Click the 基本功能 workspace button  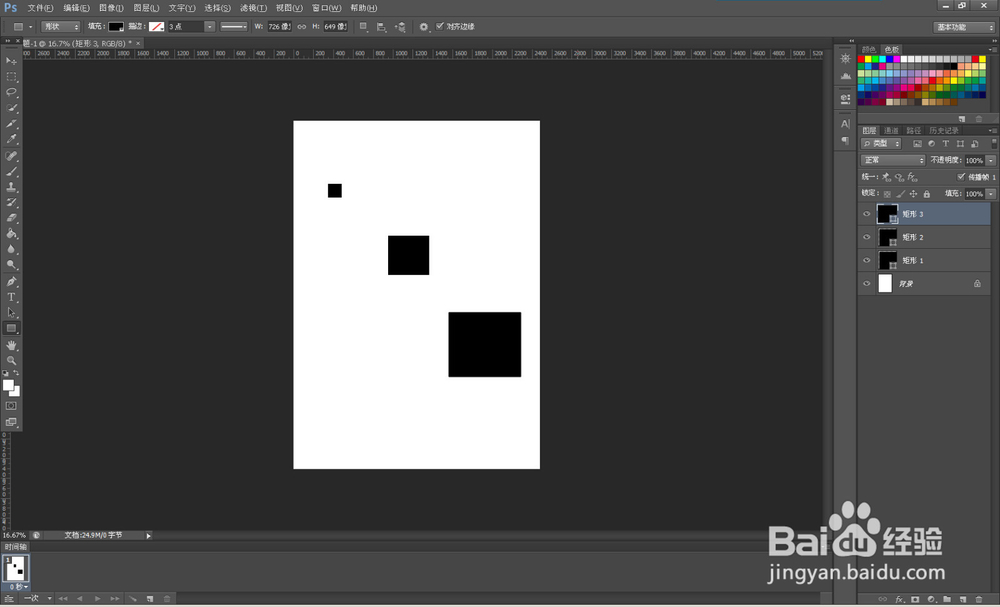[962, 28]
